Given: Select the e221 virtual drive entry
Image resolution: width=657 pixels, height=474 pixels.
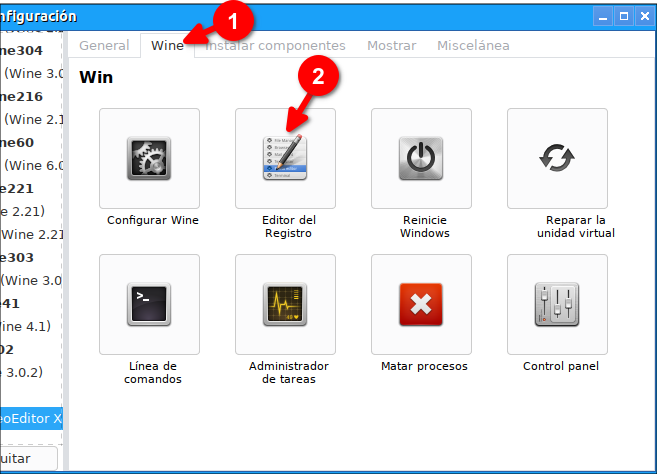Looking at the screenshot, I should [x=17, y=189].
